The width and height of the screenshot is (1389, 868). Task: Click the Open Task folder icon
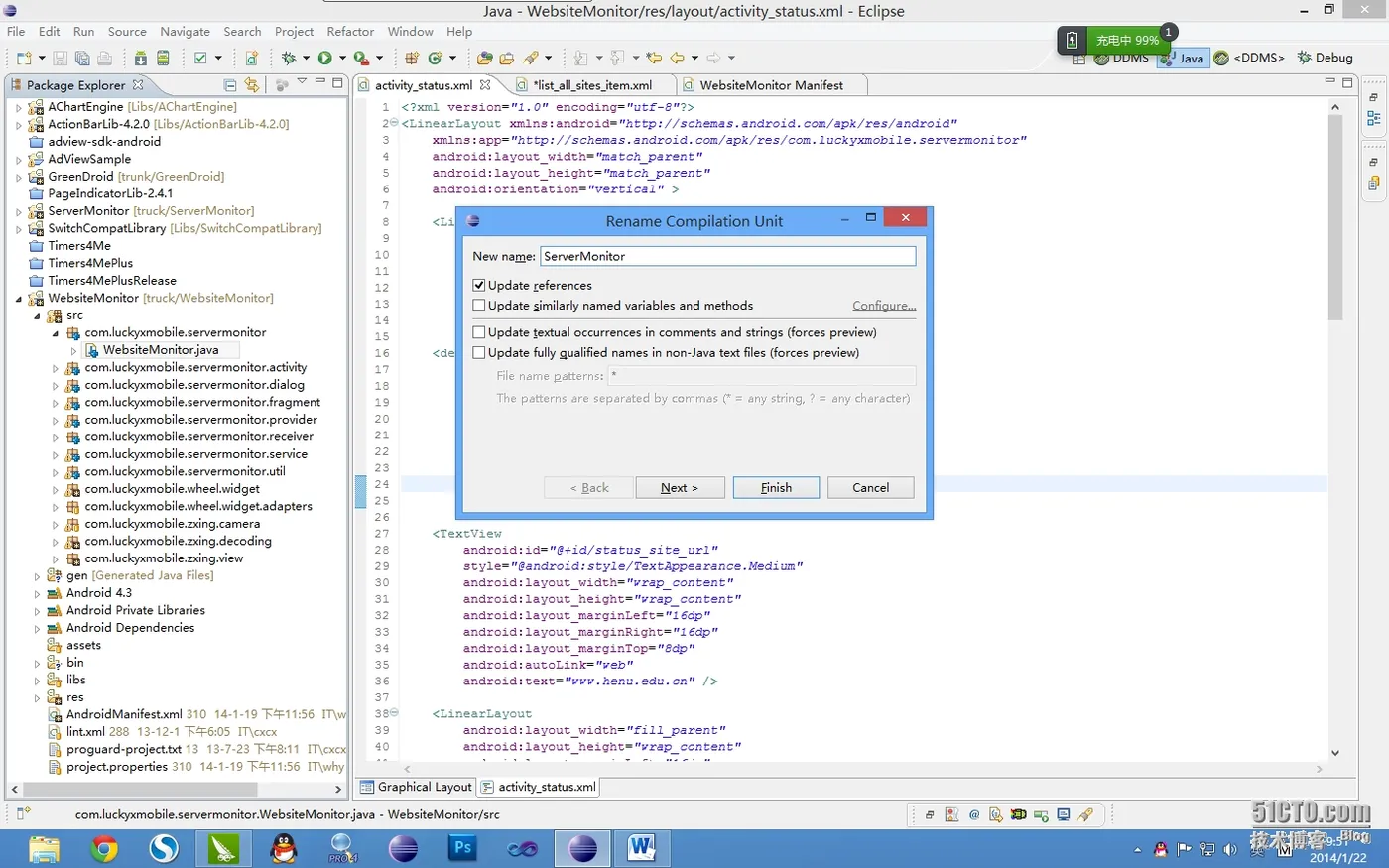pyautogui.click(x=506, y=59)
